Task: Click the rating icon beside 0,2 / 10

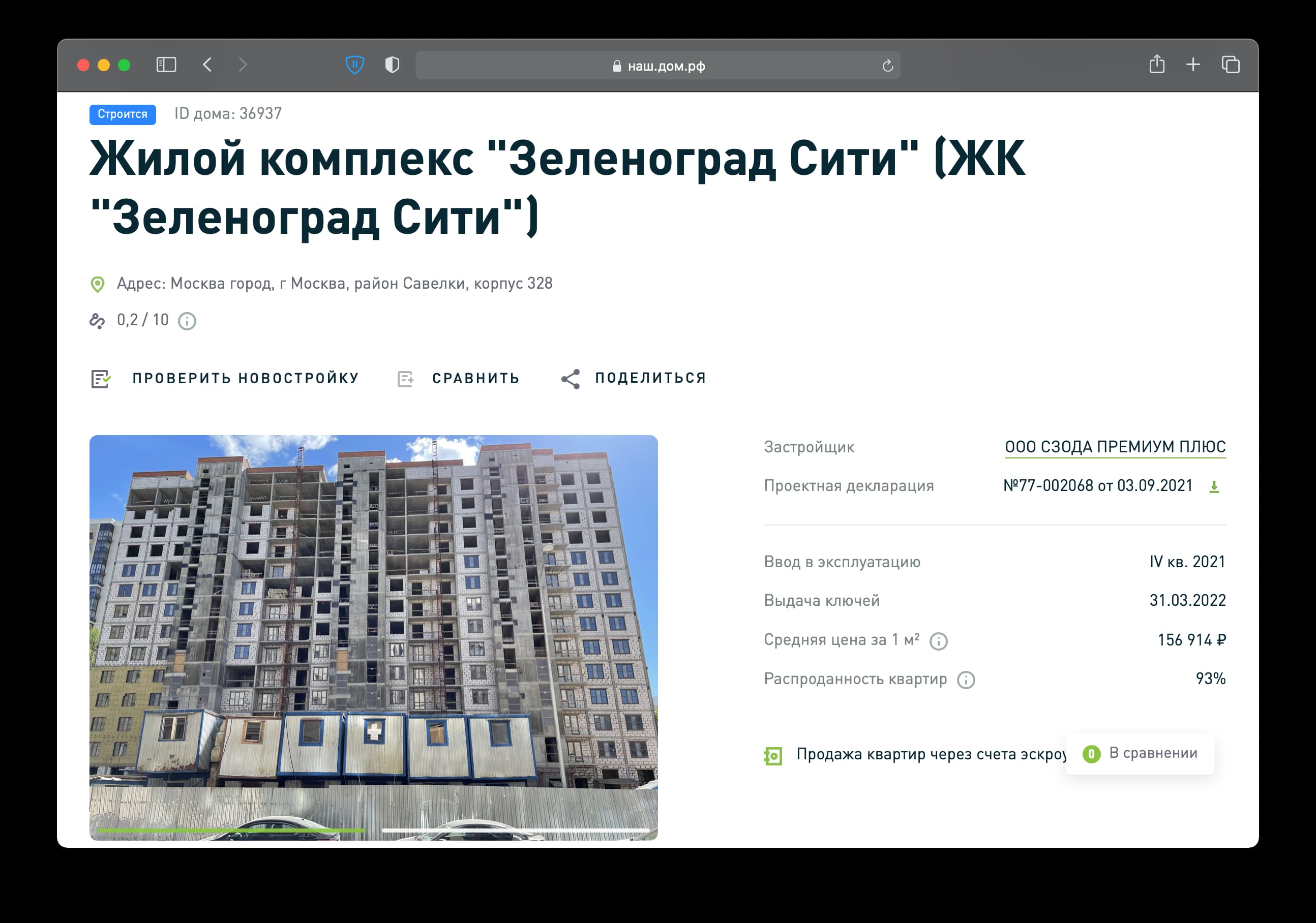Action: 98,321
